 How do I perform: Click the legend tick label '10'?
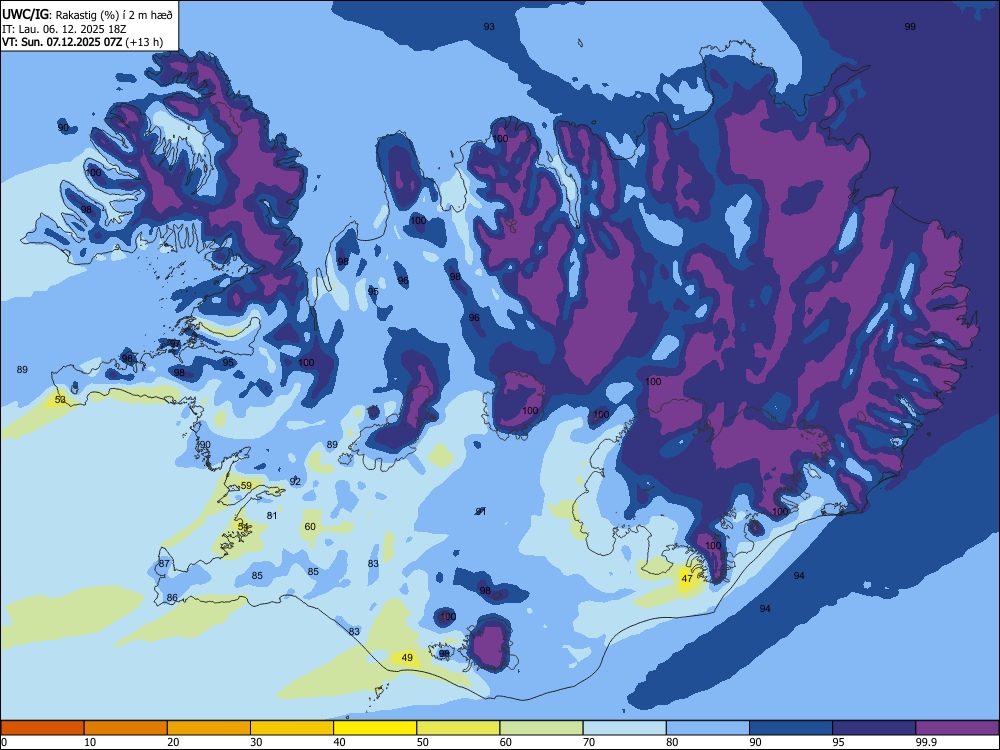(x=90, y=742)
